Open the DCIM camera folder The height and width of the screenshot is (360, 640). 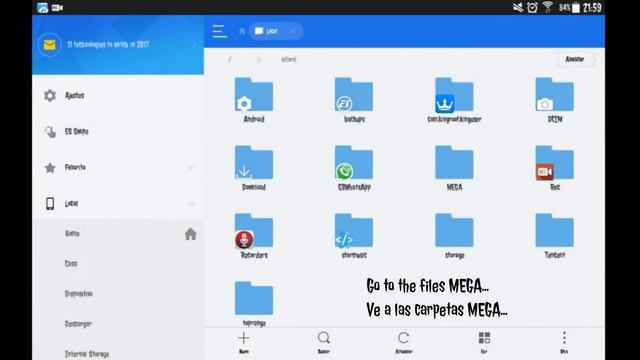(555, 100)
